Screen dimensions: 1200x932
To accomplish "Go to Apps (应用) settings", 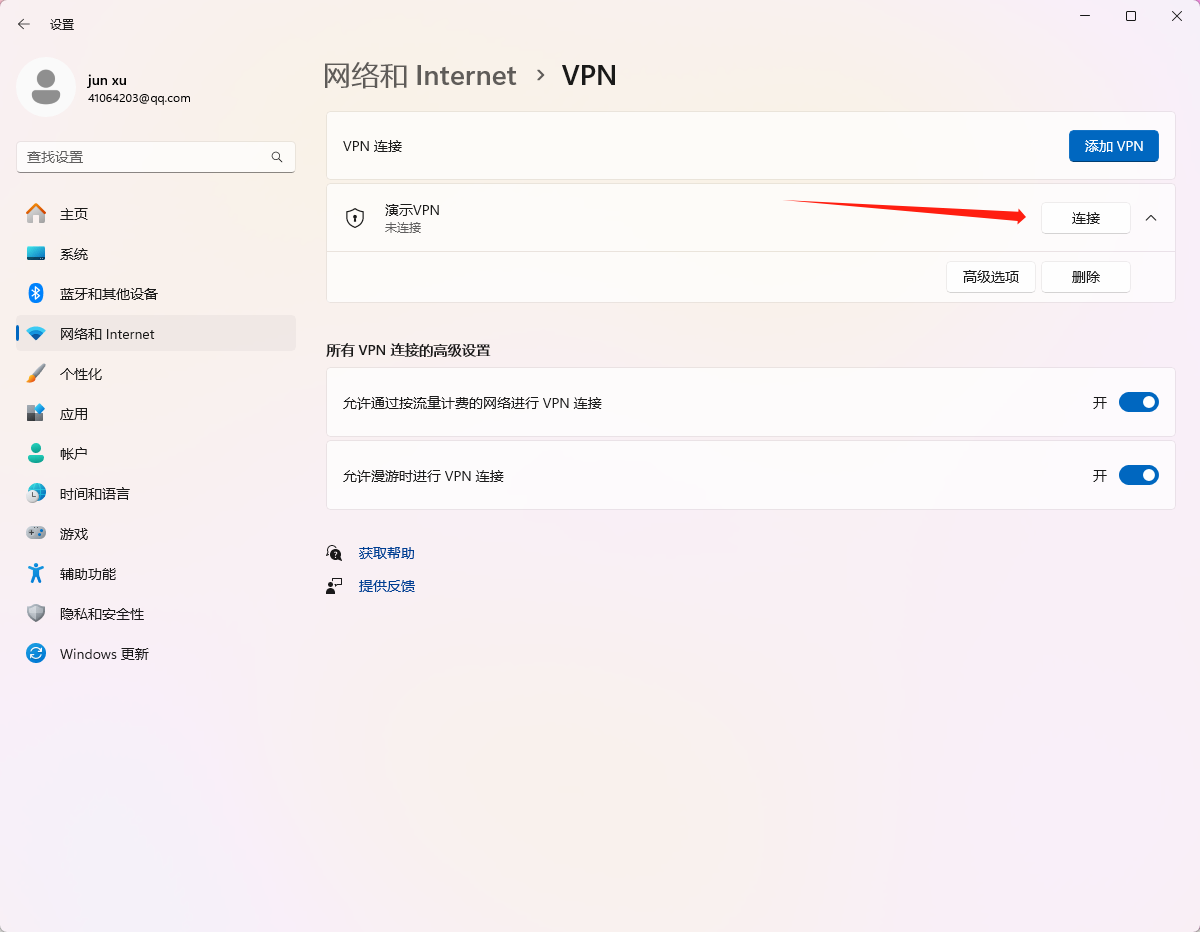I will (74, 414).
